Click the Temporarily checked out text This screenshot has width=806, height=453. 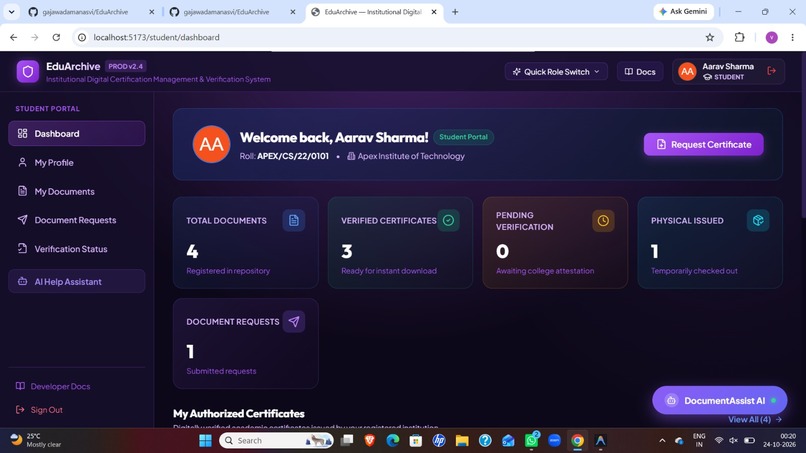[x=694, y=270]
